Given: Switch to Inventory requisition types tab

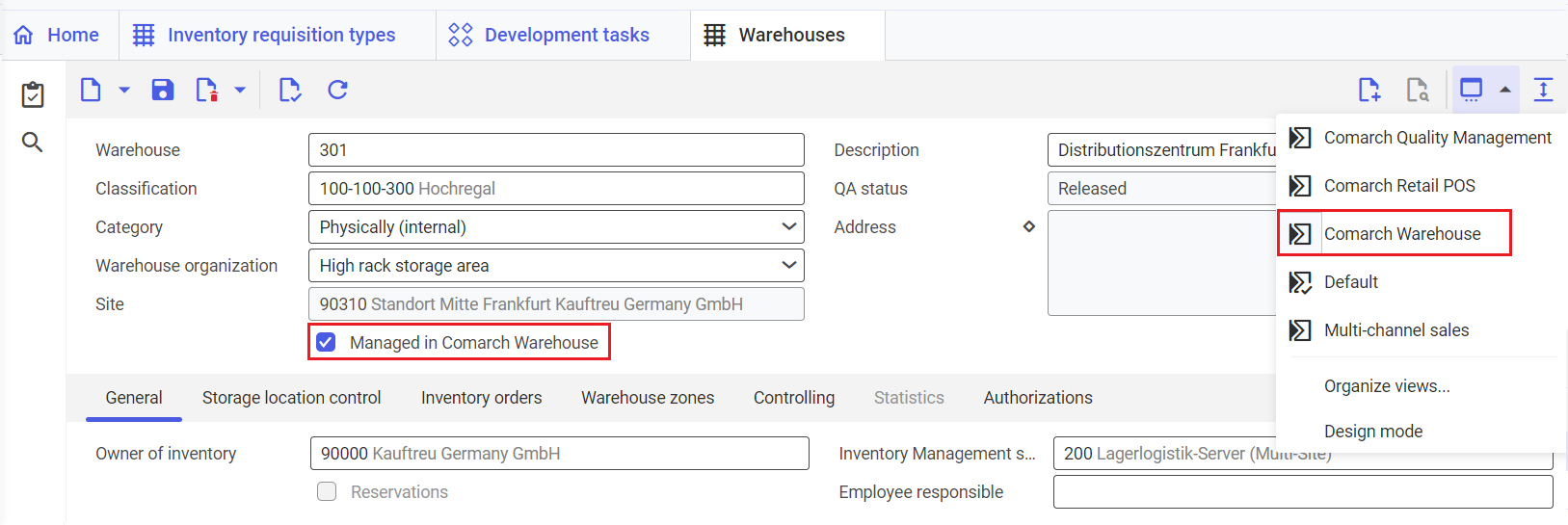Looking at the screenshot, I should click(278, 35).
